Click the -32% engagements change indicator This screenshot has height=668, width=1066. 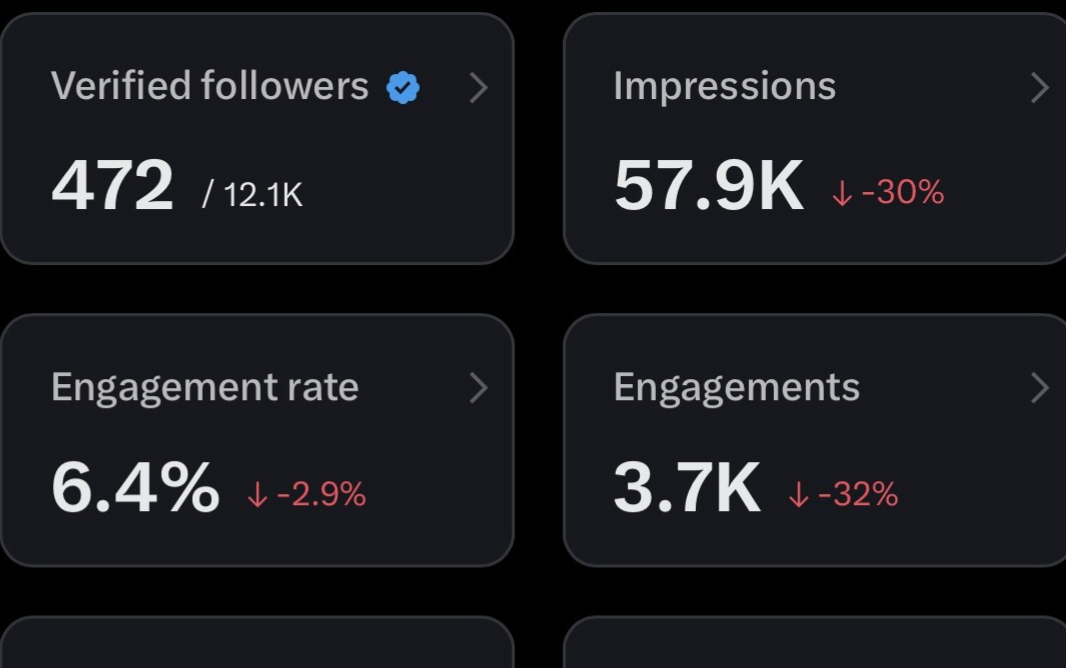tap(858, 494)
